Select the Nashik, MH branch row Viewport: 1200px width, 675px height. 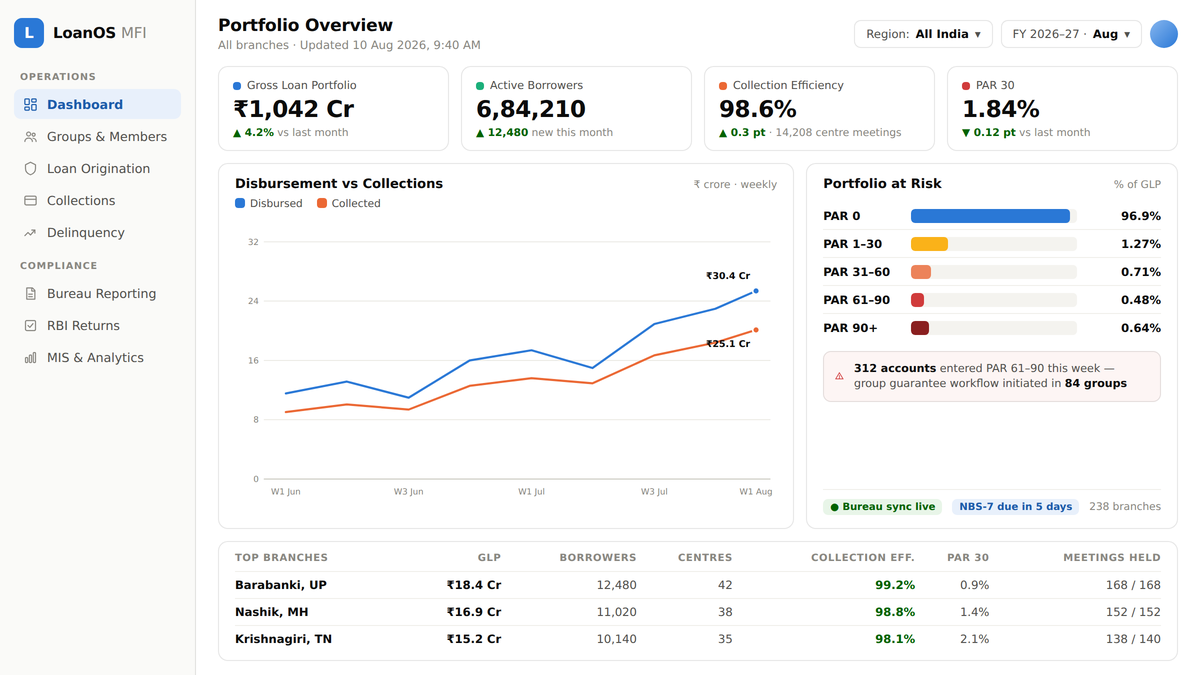(x=698, y=612)
